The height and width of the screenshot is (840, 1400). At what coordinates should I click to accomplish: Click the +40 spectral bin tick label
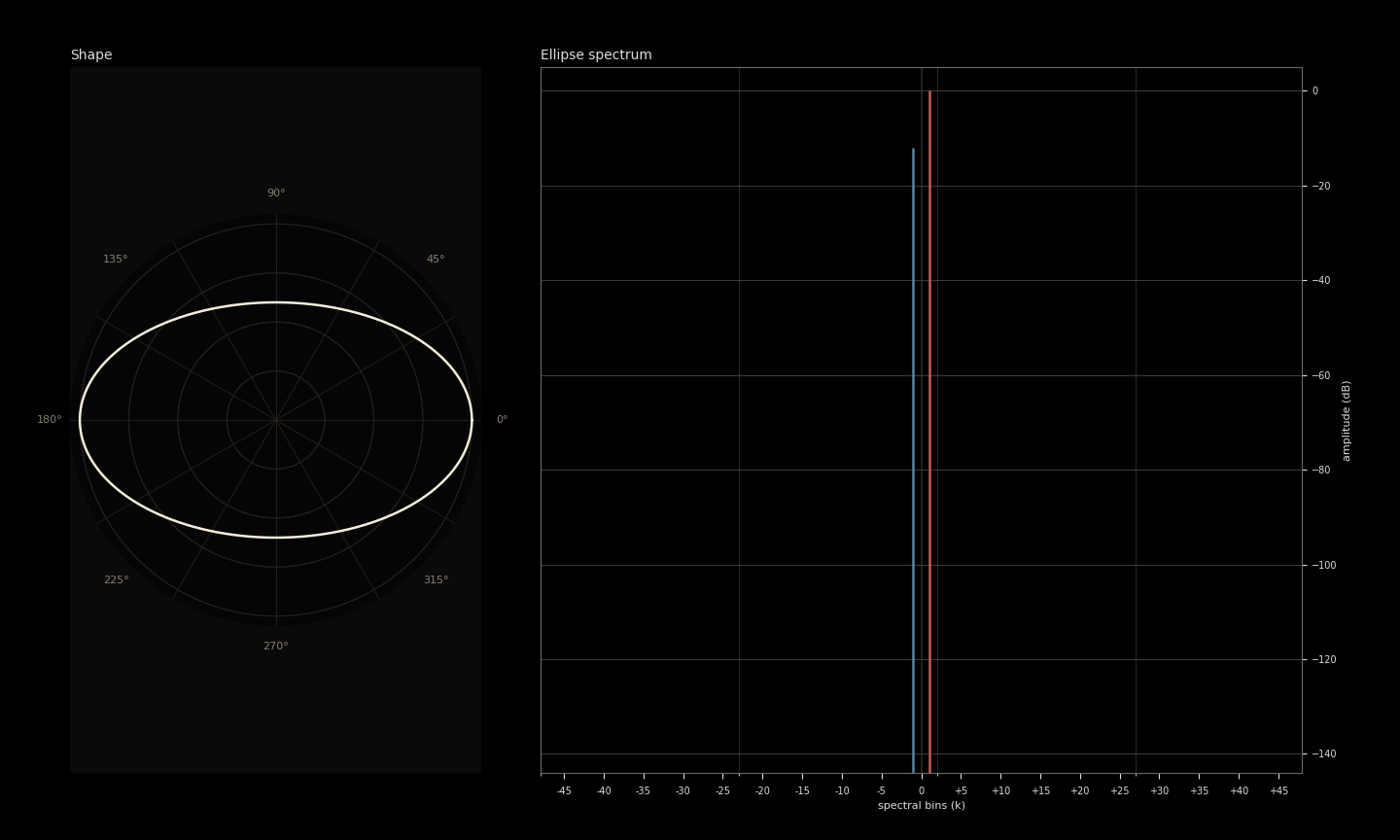point(1239,791)
